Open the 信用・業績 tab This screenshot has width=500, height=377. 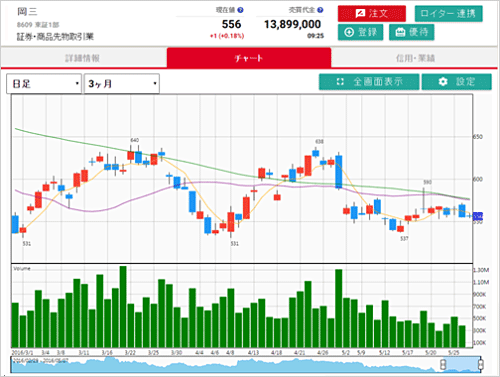tap(415, 58)
